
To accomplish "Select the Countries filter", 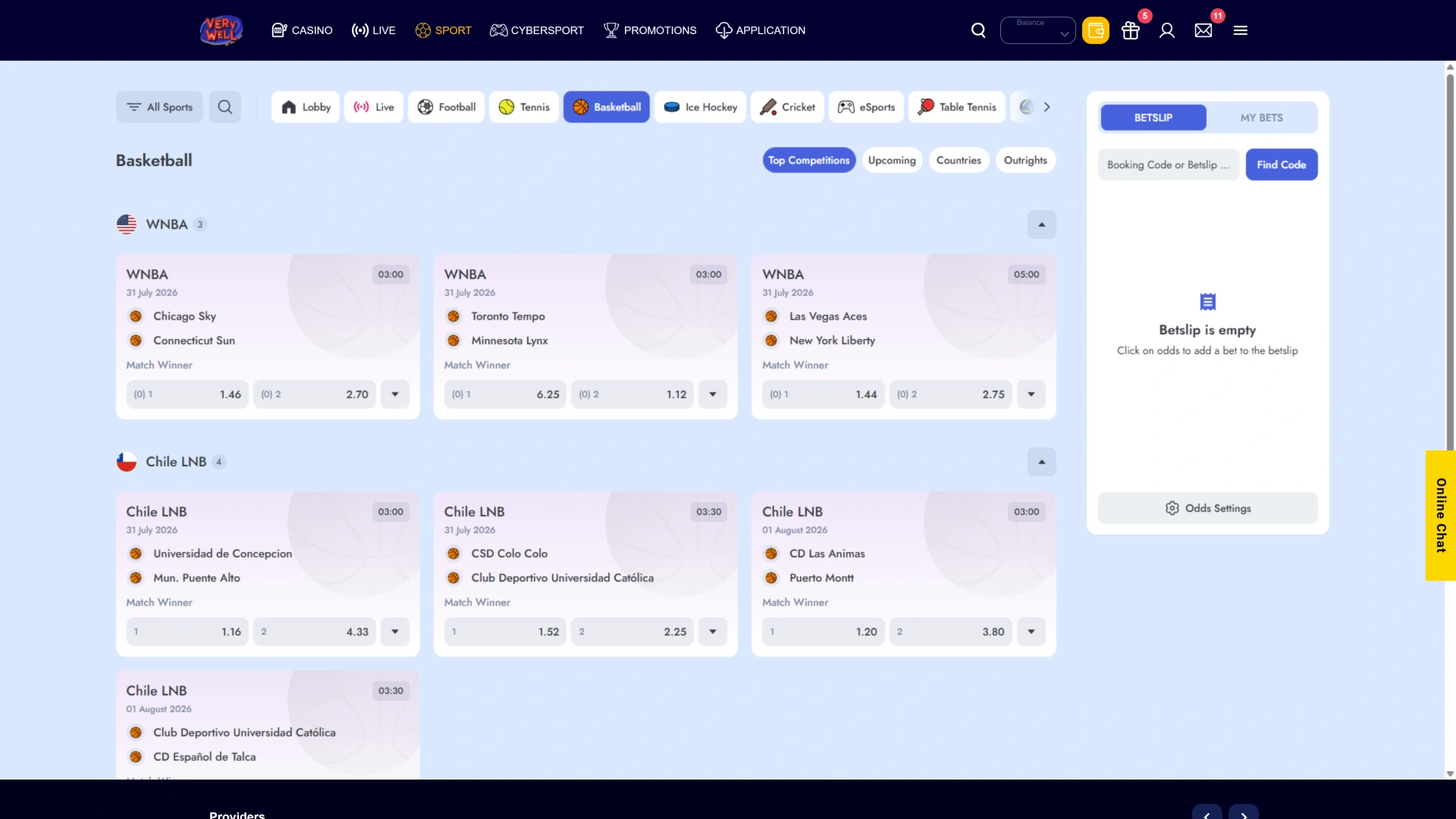I will pos(959,160).
